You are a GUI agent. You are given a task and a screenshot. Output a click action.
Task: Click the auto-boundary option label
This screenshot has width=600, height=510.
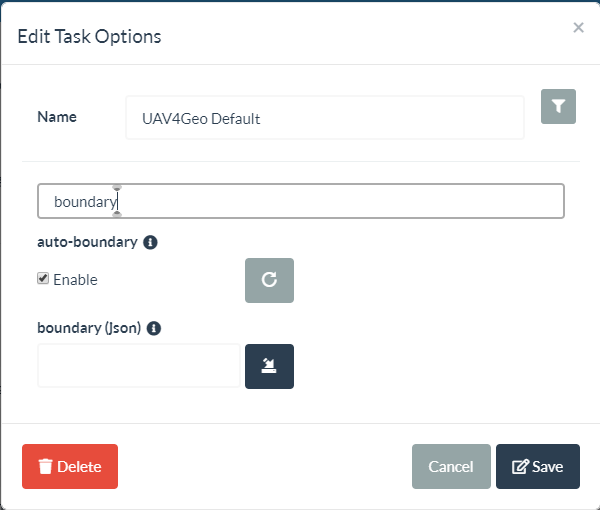pos(88,242)
